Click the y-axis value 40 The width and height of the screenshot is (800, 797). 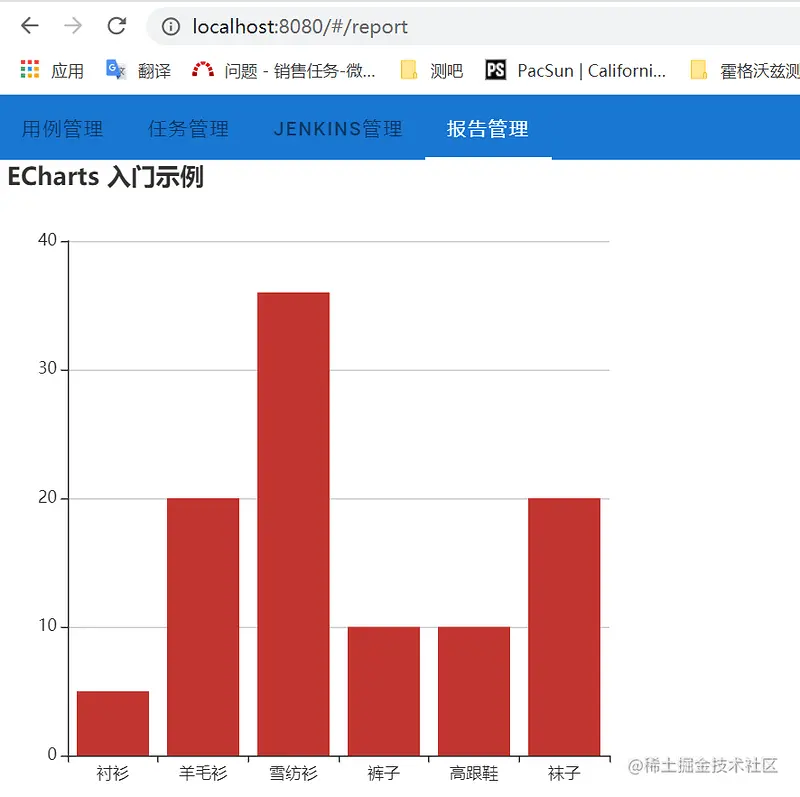(x=47, y=240)
